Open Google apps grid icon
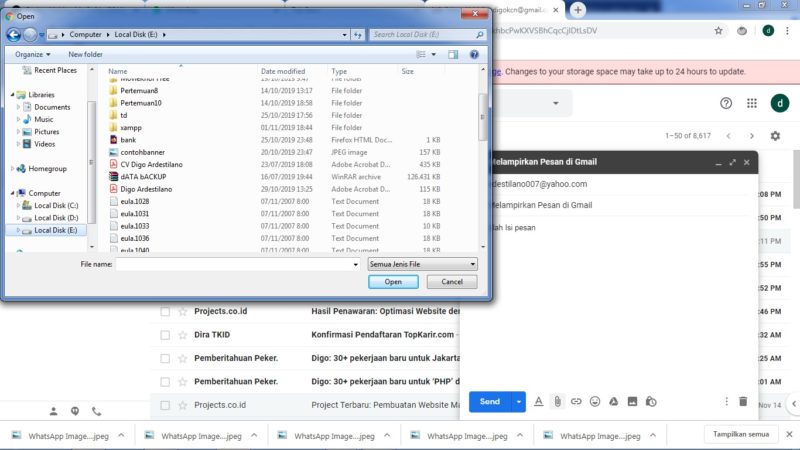 click(752, 103)
